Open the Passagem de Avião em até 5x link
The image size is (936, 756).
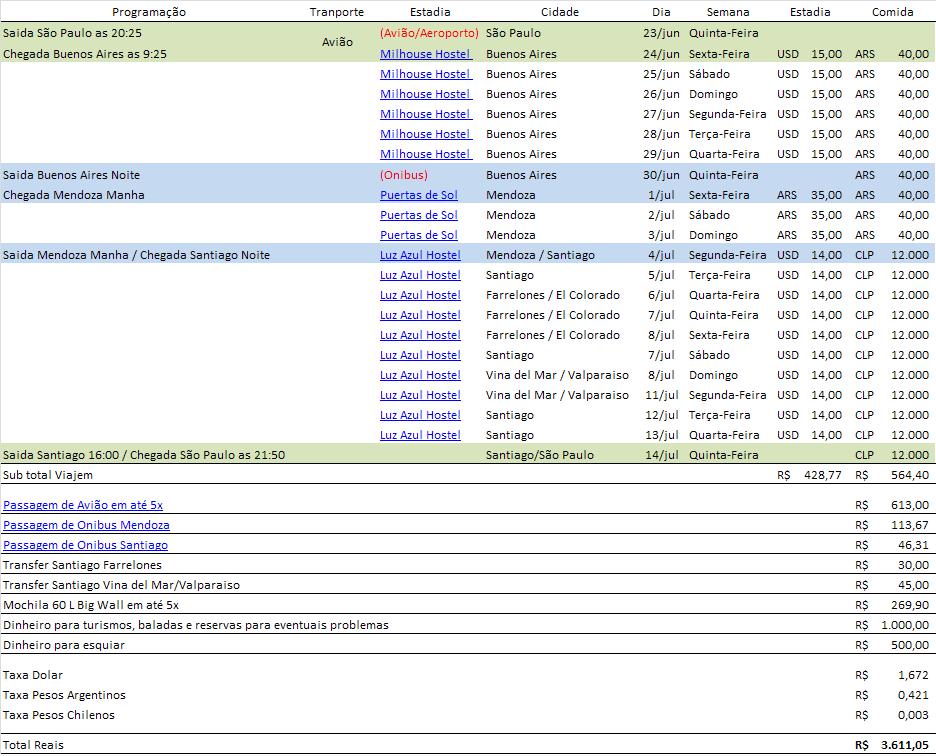point(84,504)
